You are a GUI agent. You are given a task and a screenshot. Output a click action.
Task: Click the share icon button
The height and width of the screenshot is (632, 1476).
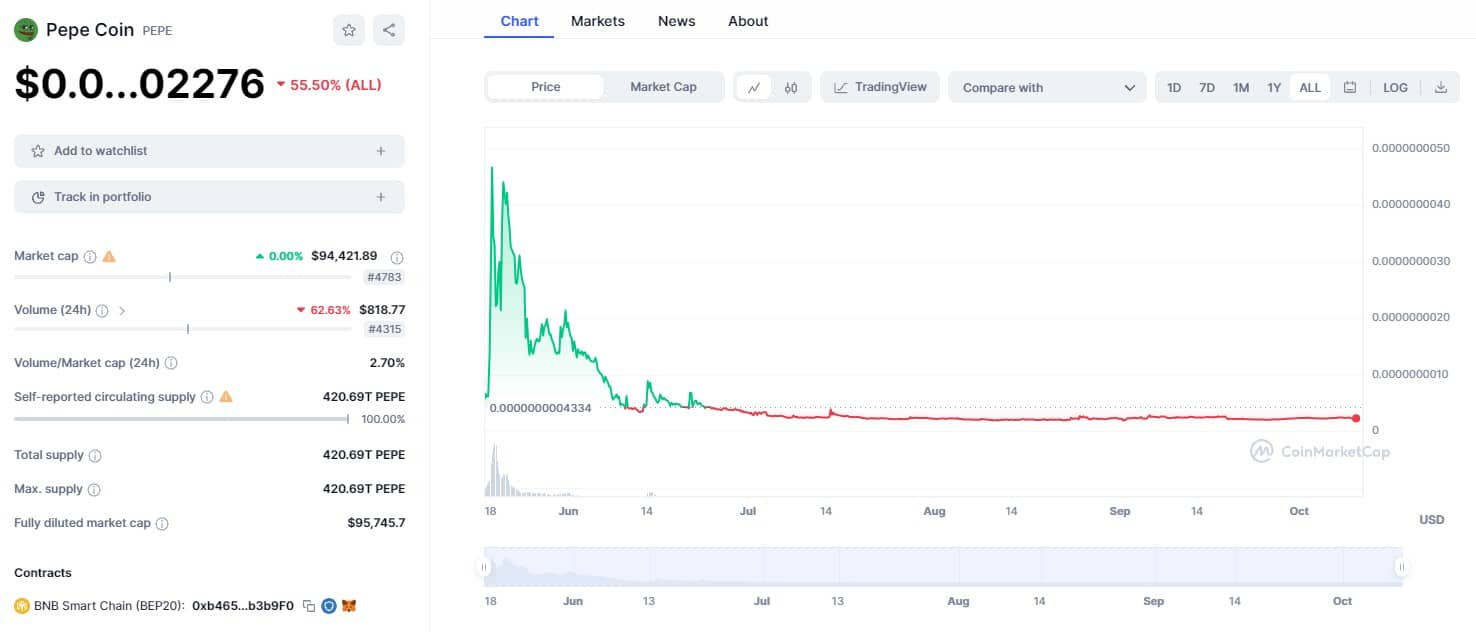point(389,30)
